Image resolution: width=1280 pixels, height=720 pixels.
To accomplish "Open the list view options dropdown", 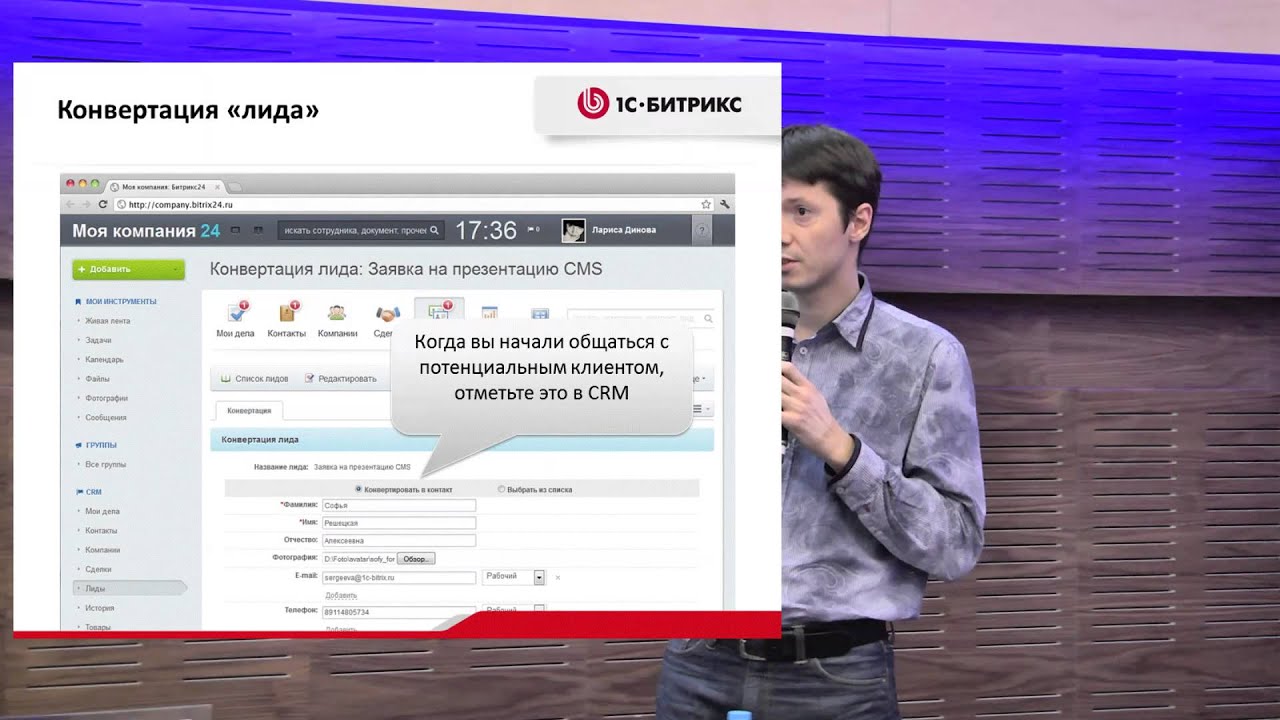I will (704, 409).
